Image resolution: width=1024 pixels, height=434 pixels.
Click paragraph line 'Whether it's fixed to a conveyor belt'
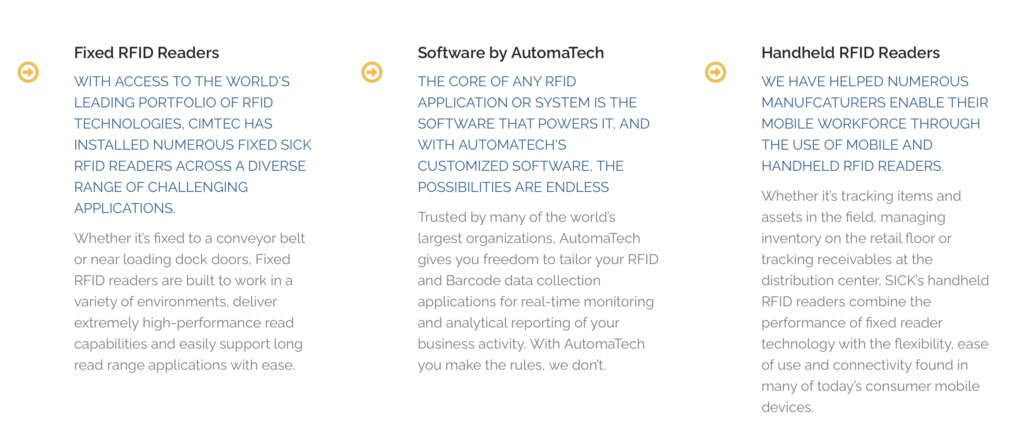coord(189,239)
